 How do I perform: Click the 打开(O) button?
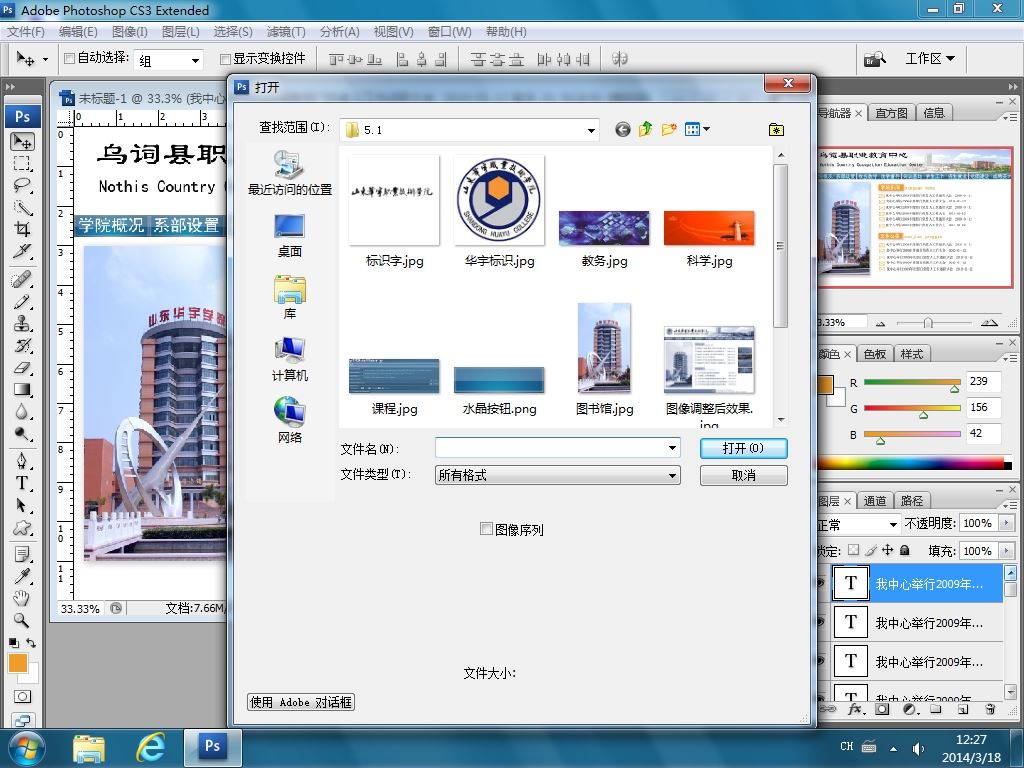[743, 448]
